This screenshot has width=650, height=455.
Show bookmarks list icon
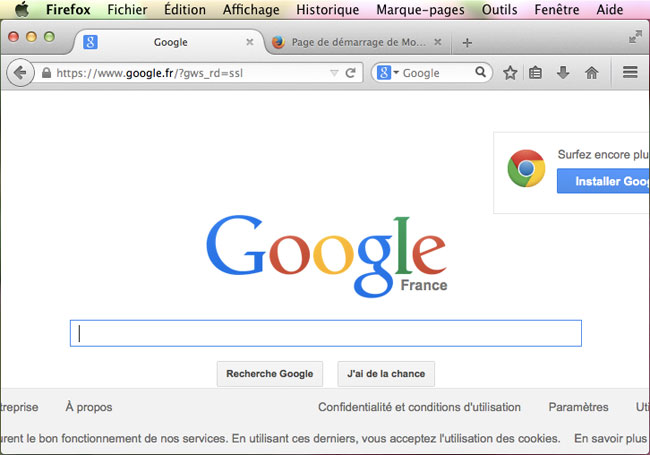click(535, 73)
